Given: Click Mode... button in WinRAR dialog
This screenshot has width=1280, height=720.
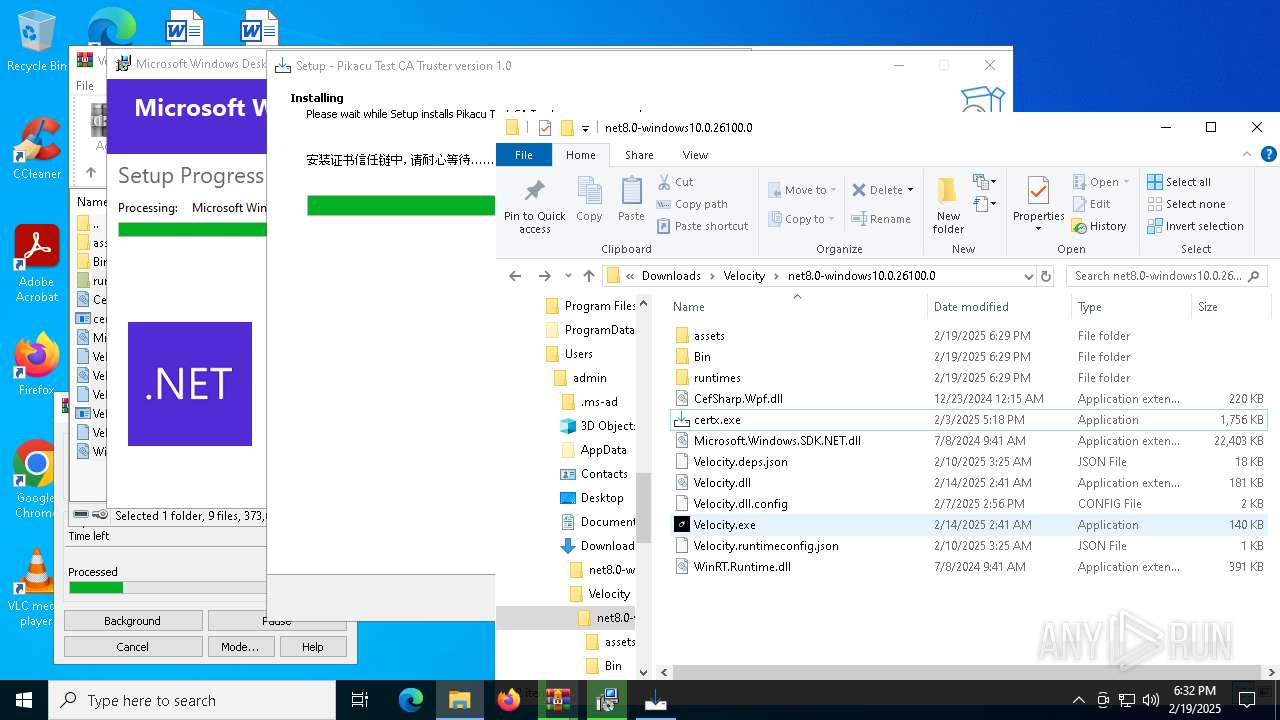Looking at the screenshot, I should point(240,647).
